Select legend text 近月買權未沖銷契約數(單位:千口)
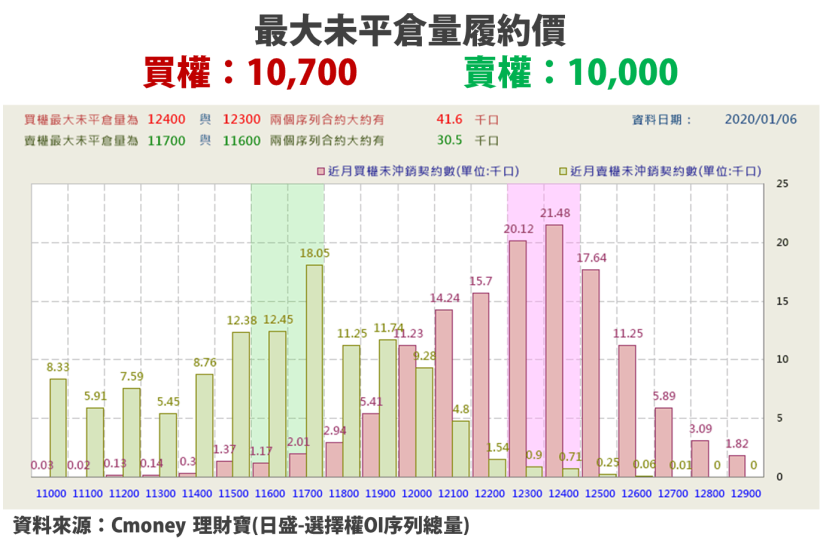This screenshot has height=550, width=820. click(x=424, y=171)
